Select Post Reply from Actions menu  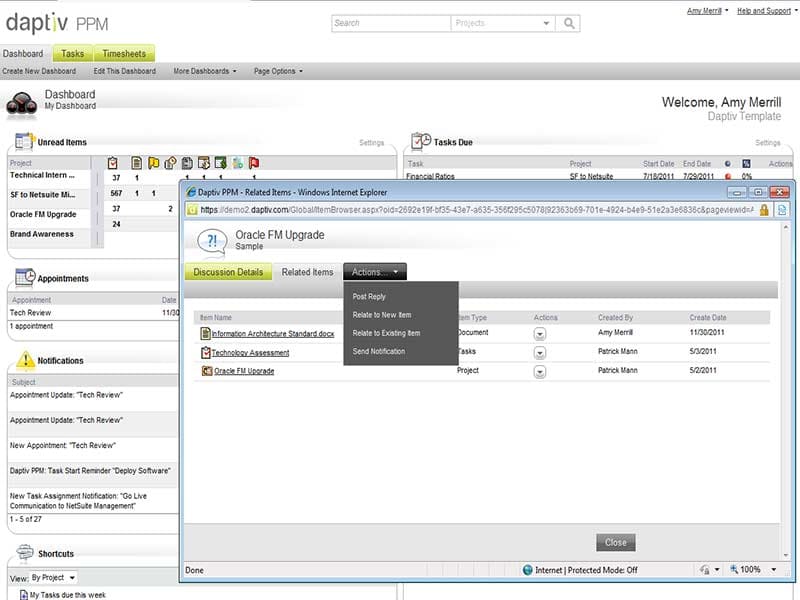[369, 297]
